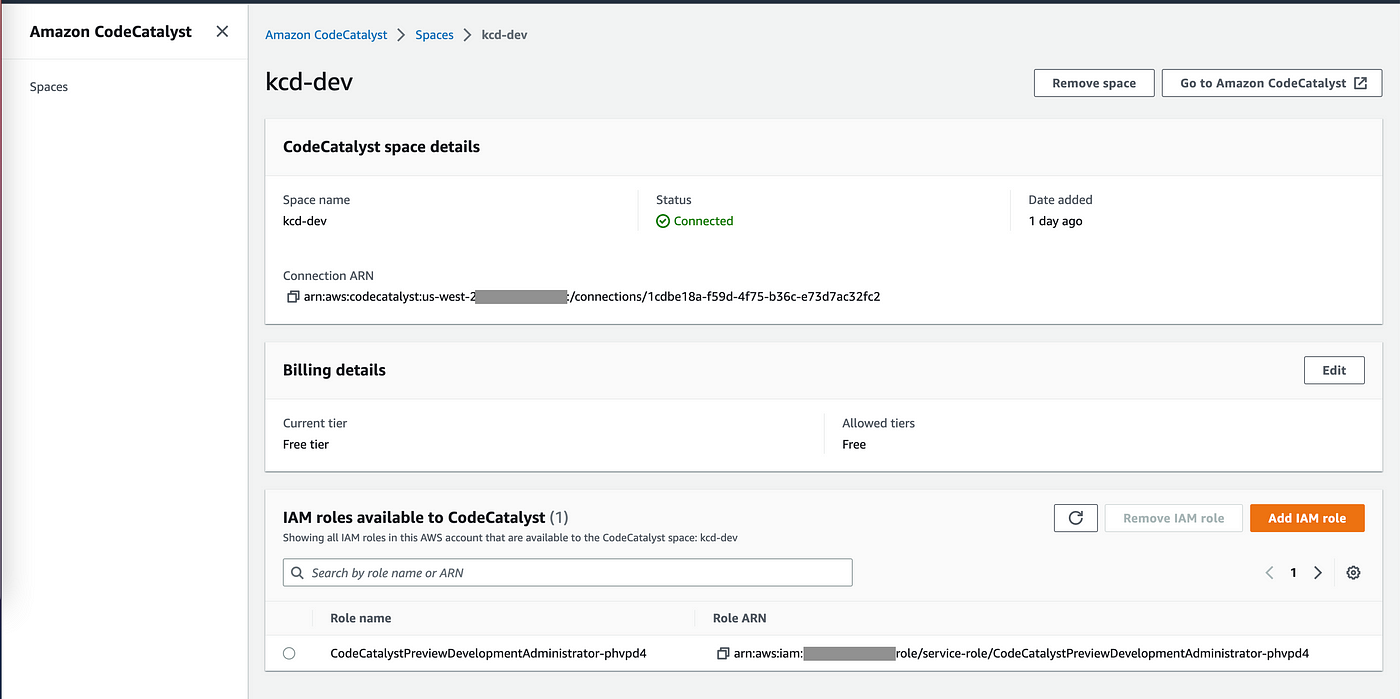Go to previous page arrow
The height and width of the screenshot is (699, 1400).
(1269, 573)
